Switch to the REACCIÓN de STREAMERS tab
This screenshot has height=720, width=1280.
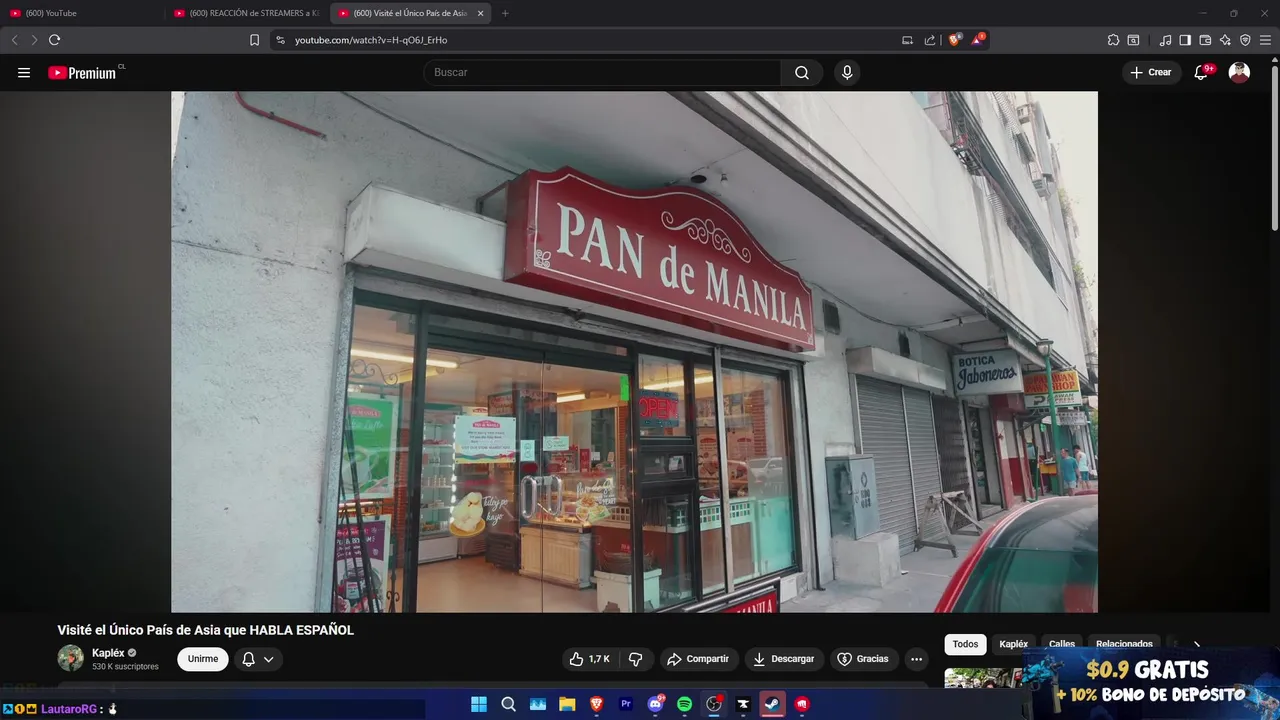[245, 13]
